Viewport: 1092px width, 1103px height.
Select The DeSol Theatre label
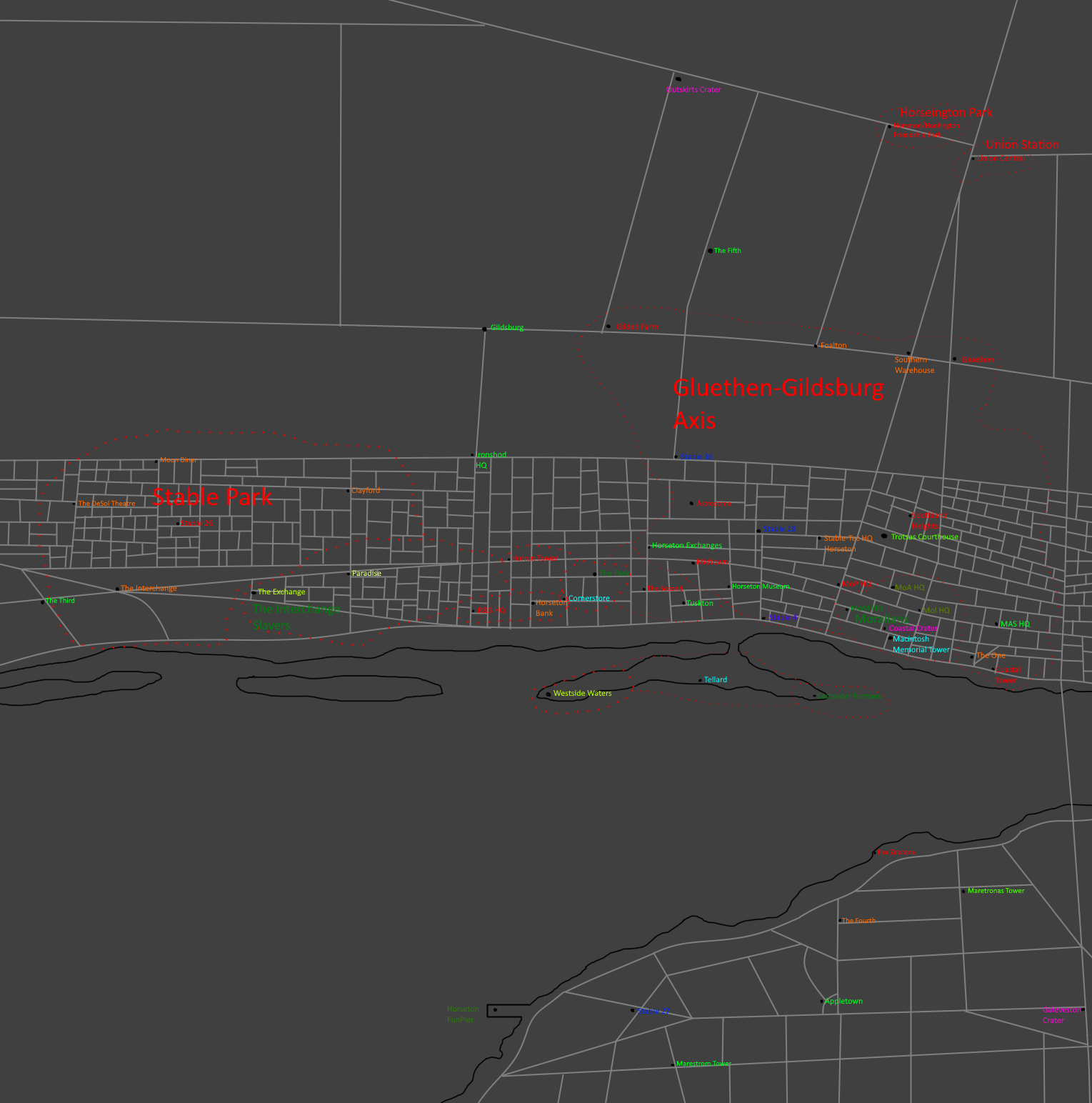(106, 504)
